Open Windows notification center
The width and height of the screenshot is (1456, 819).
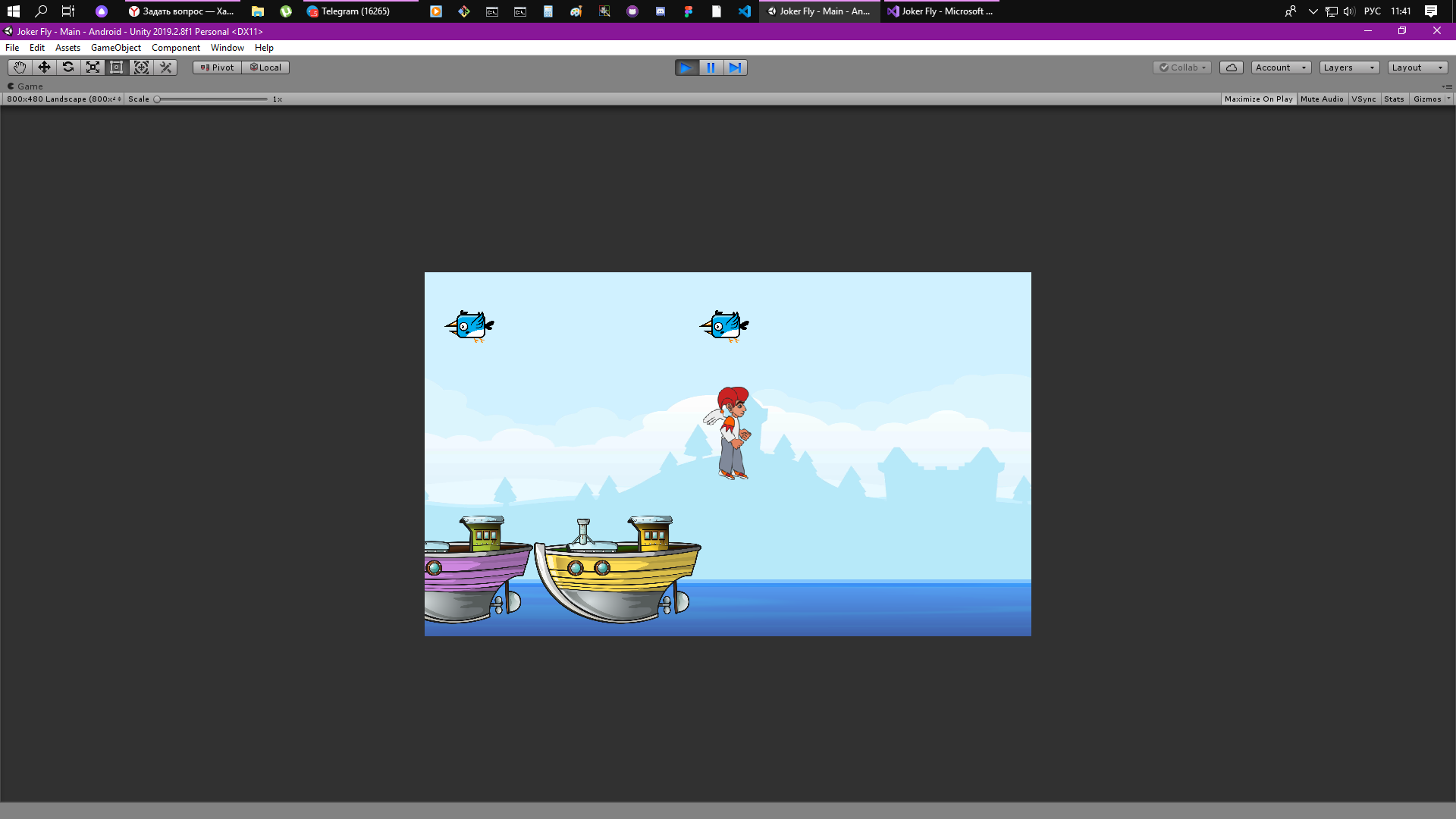1431,11
